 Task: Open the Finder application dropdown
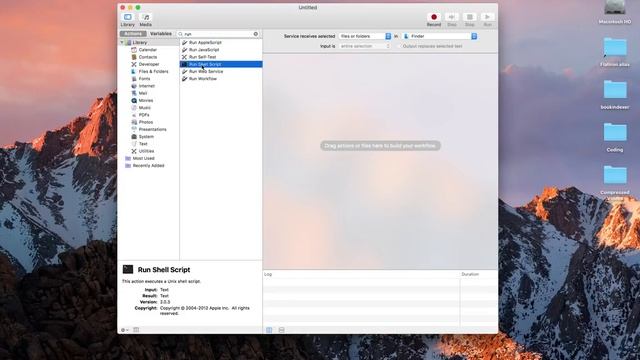point(440,36)
